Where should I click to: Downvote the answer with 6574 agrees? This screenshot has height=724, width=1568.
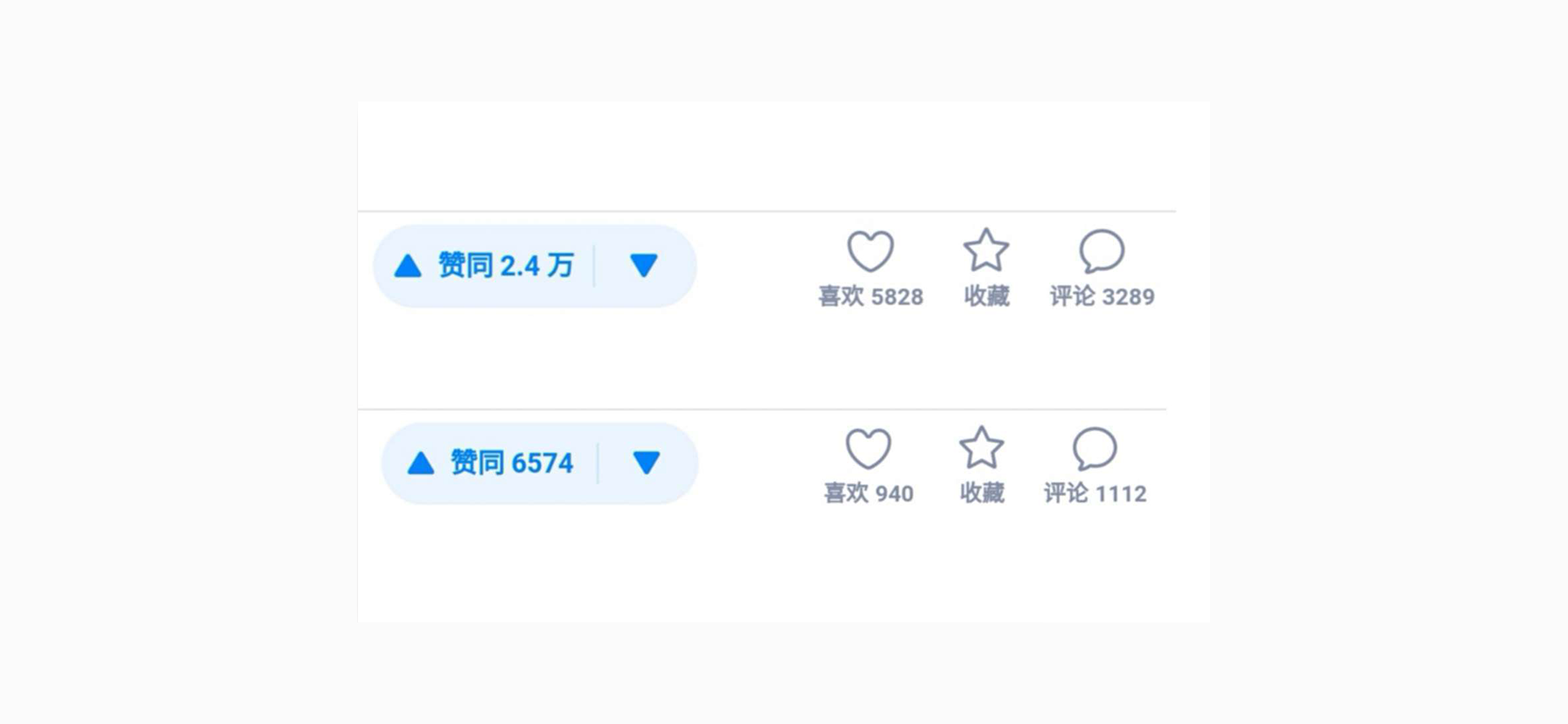(x=647, y=463)
